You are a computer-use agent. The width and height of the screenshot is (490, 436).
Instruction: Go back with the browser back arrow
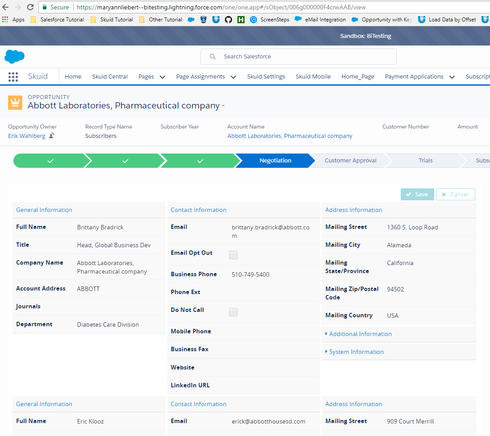(5, 7)
